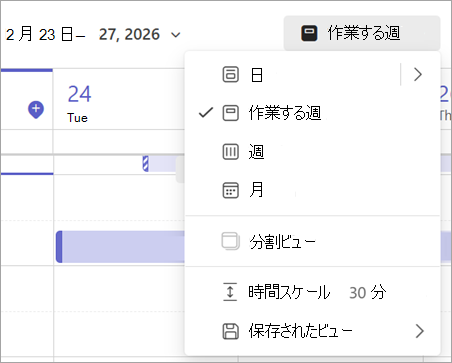
Task: Select the 24 Tue day header
Action: pyautogui.click(x=79, y=103)
